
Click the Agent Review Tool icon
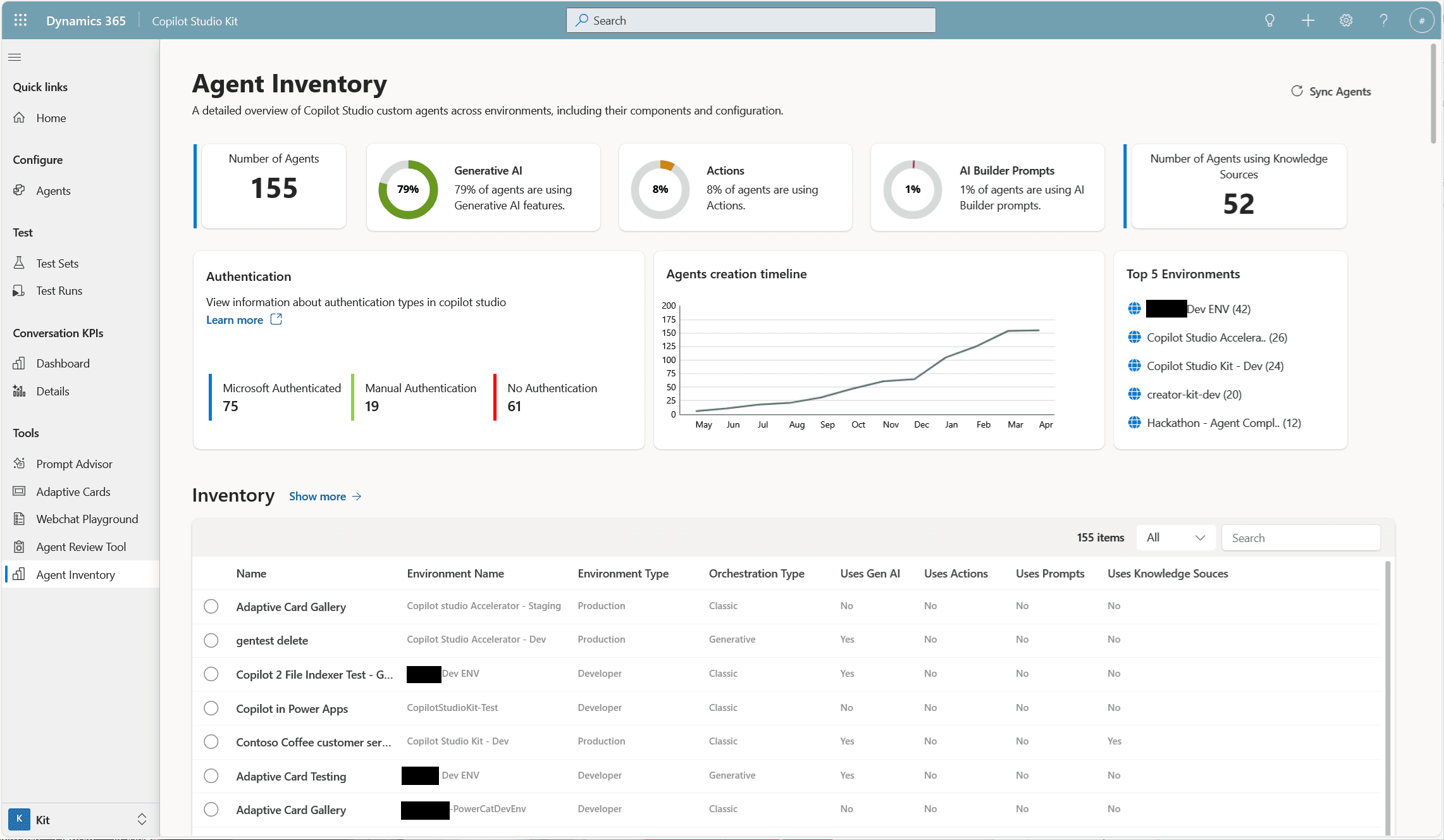tap(19, 547)
